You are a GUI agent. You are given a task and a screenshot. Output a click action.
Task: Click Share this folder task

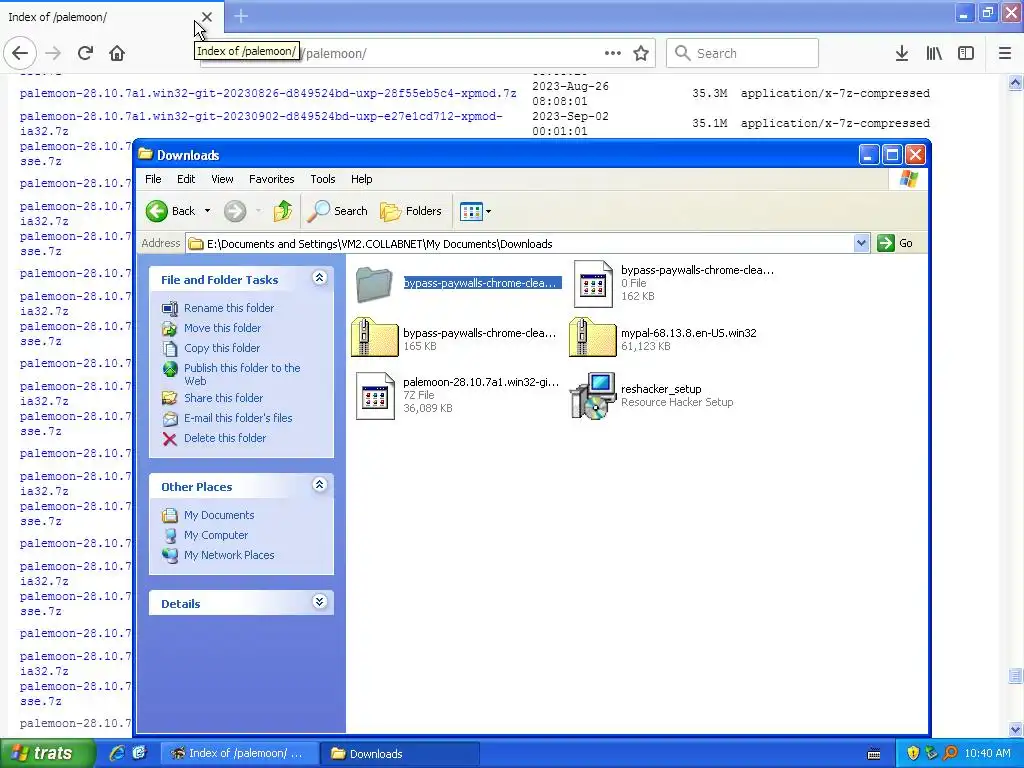click(223, 398)
